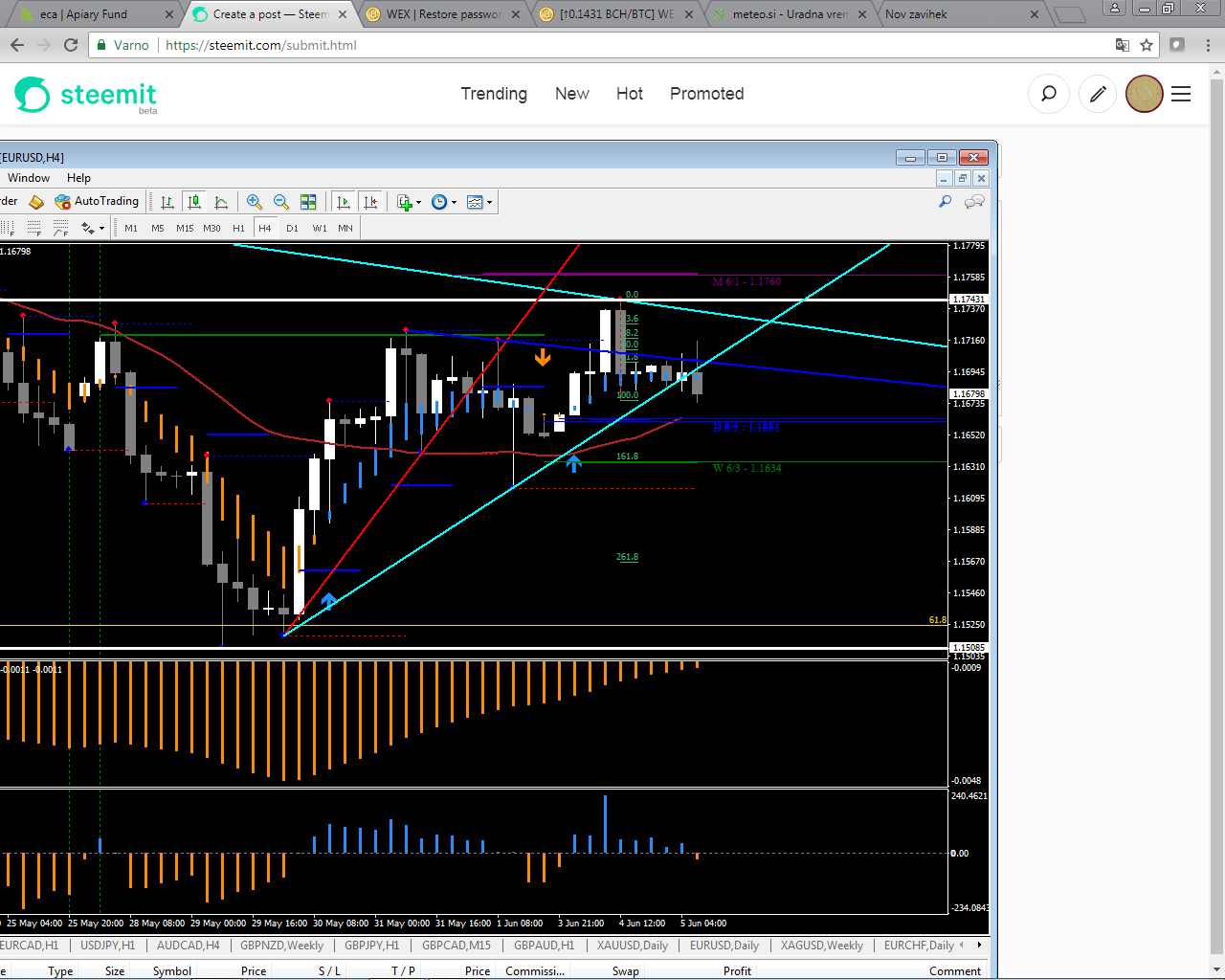
Task: Toggle chart auto scroll
Action: [344, 202]
